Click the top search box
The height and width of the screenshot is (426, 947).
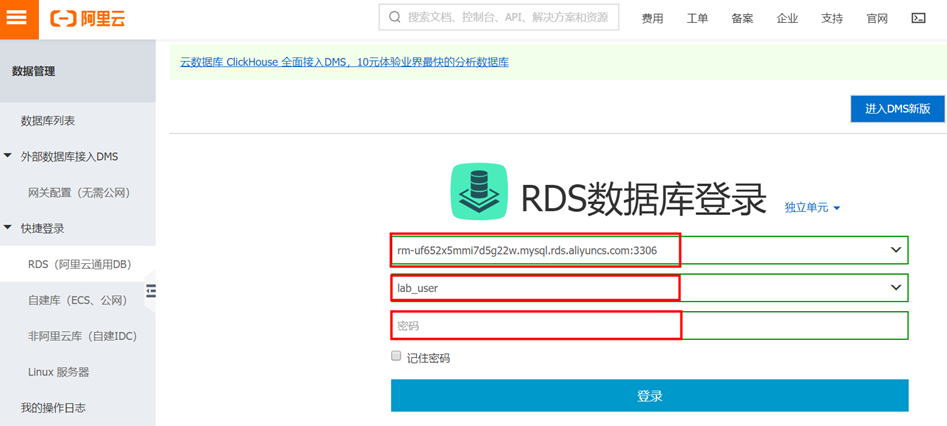(x=499, y=18)
